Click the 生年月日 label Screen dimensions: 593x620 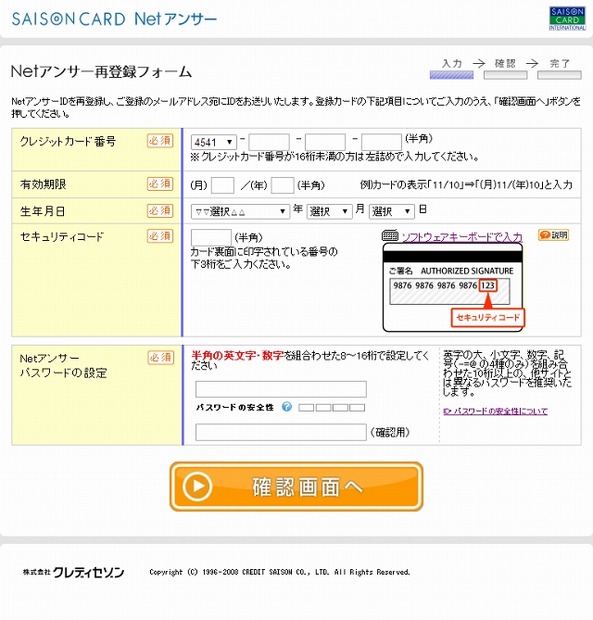[x=42, y=211]
